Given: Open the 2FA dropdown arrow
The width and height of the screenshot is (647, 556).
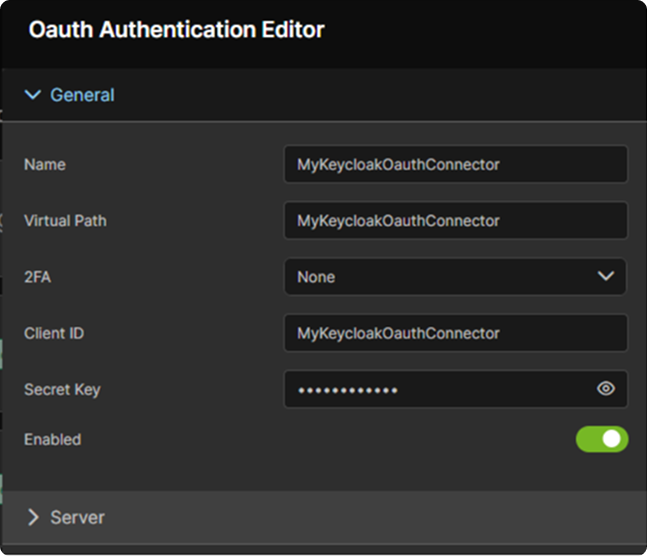Looking at the screenshot, I should point(605,276).
